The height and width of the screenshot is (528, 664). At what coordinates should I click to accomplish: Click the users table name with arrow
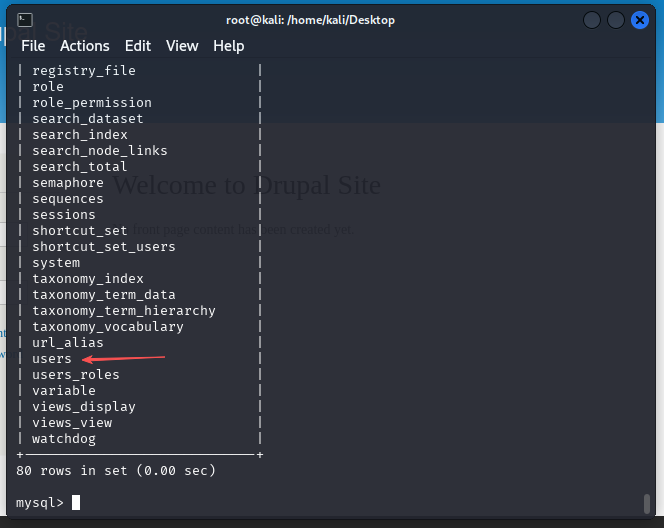pos(52,359)
